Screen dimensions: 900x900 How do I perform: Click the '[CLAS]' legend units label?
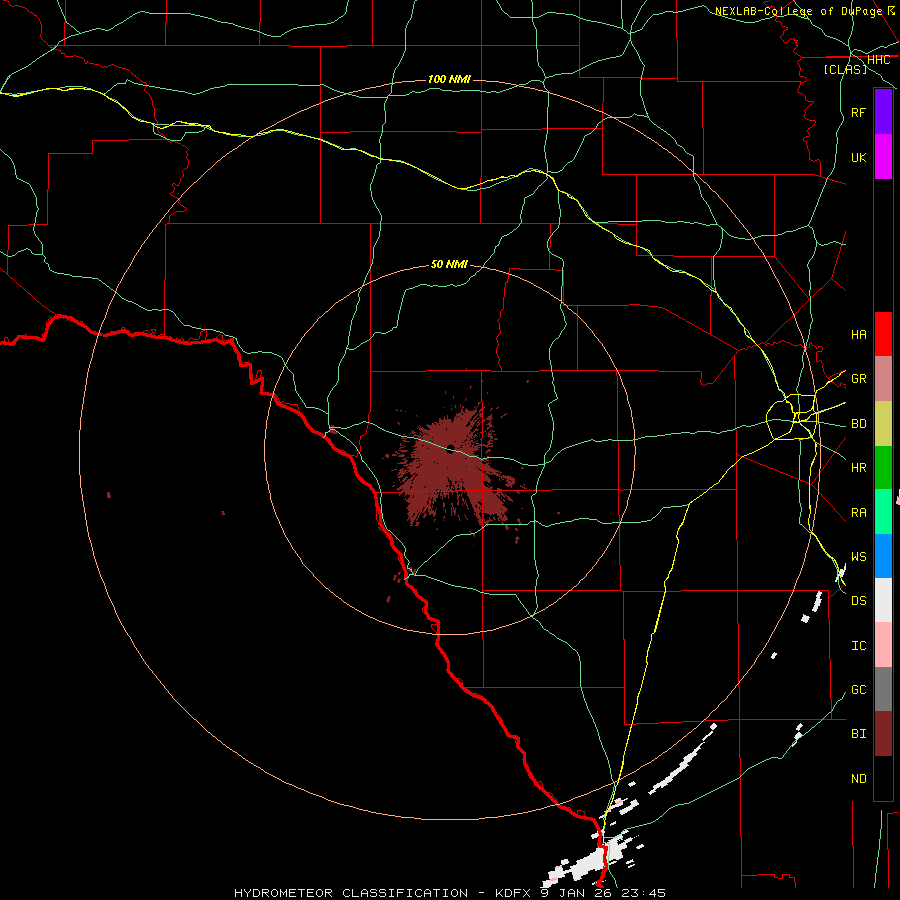845,69
